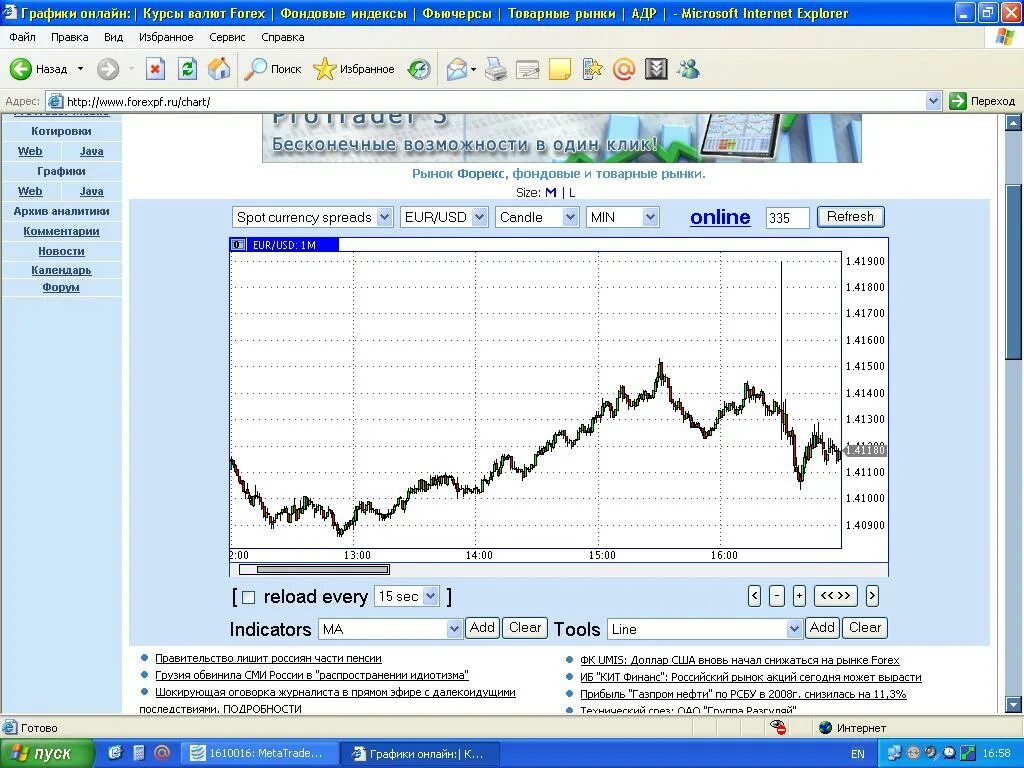
Task: Click the Back arrow icon
Action: pos(20,69)
